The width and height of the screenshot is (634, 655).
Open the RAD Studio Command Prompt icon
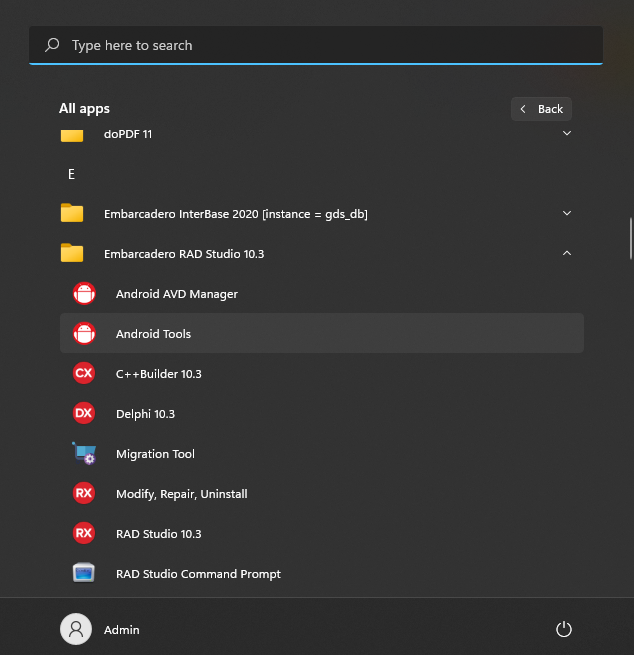pos(84,573)
